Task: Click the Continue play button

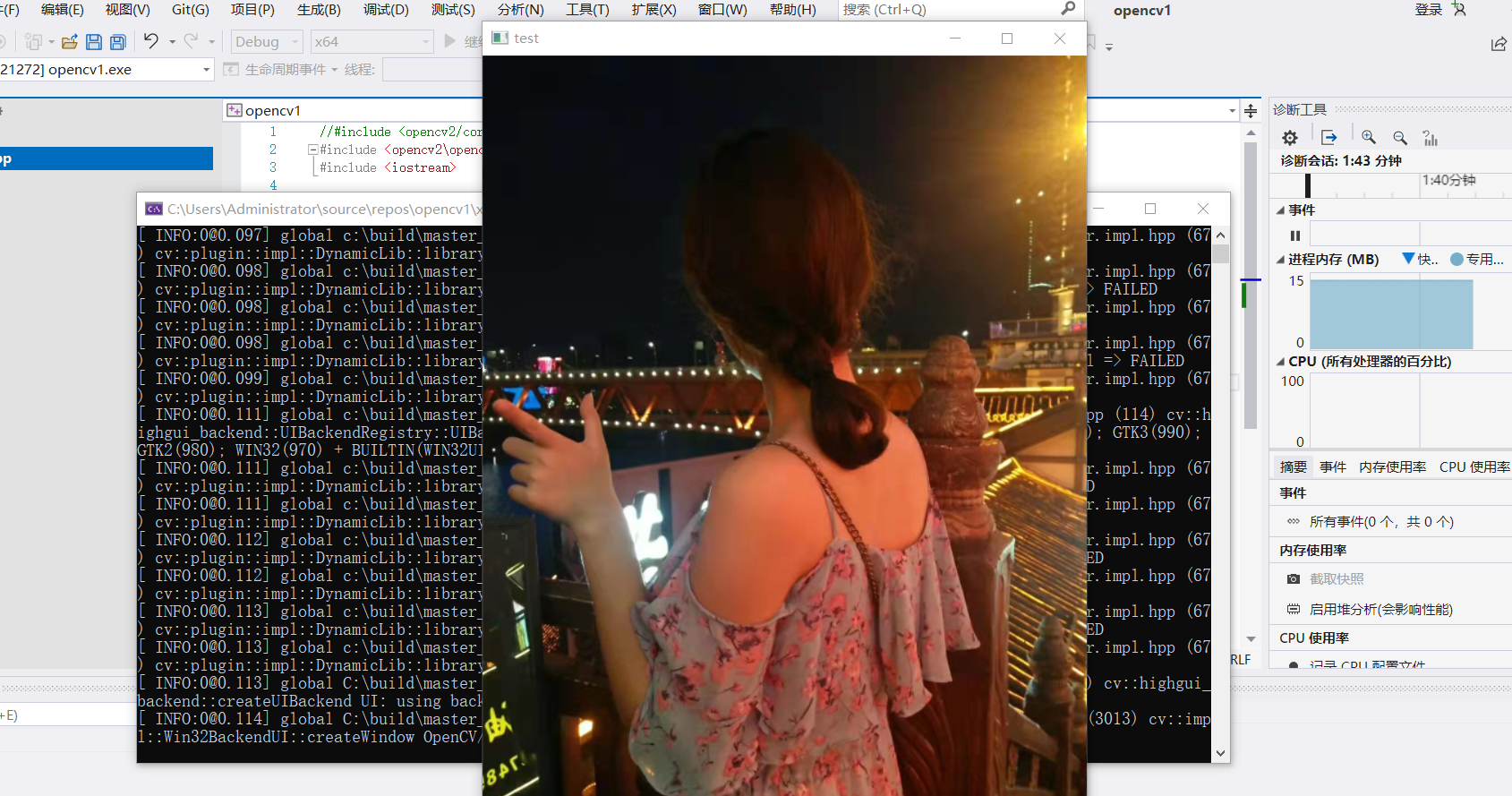Action: 450,41
